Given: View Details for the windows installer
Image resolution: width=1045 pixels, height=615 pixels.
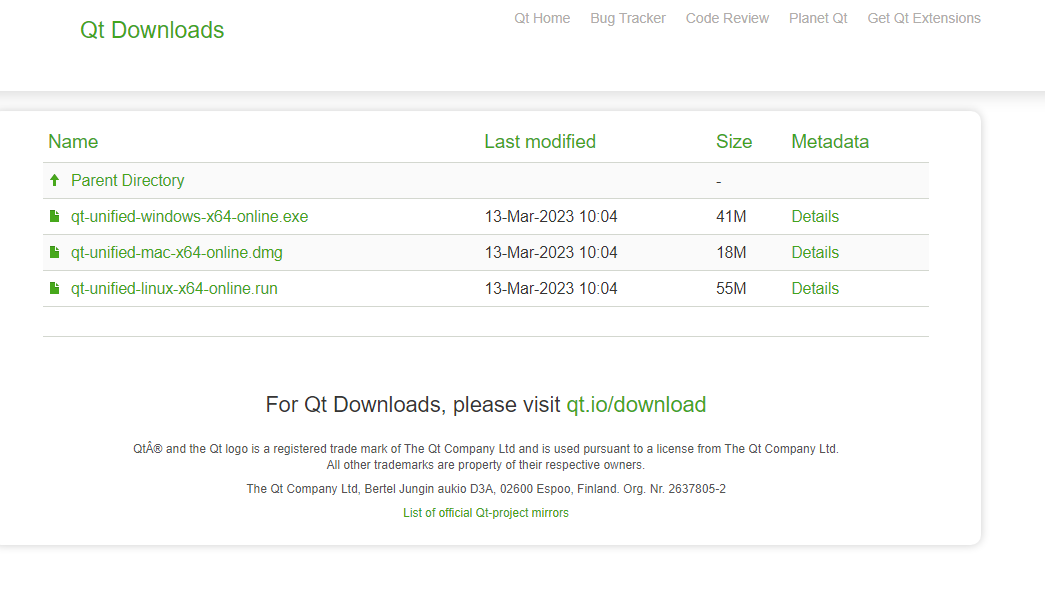Looking at the screenshot, I should coord(814,217).
